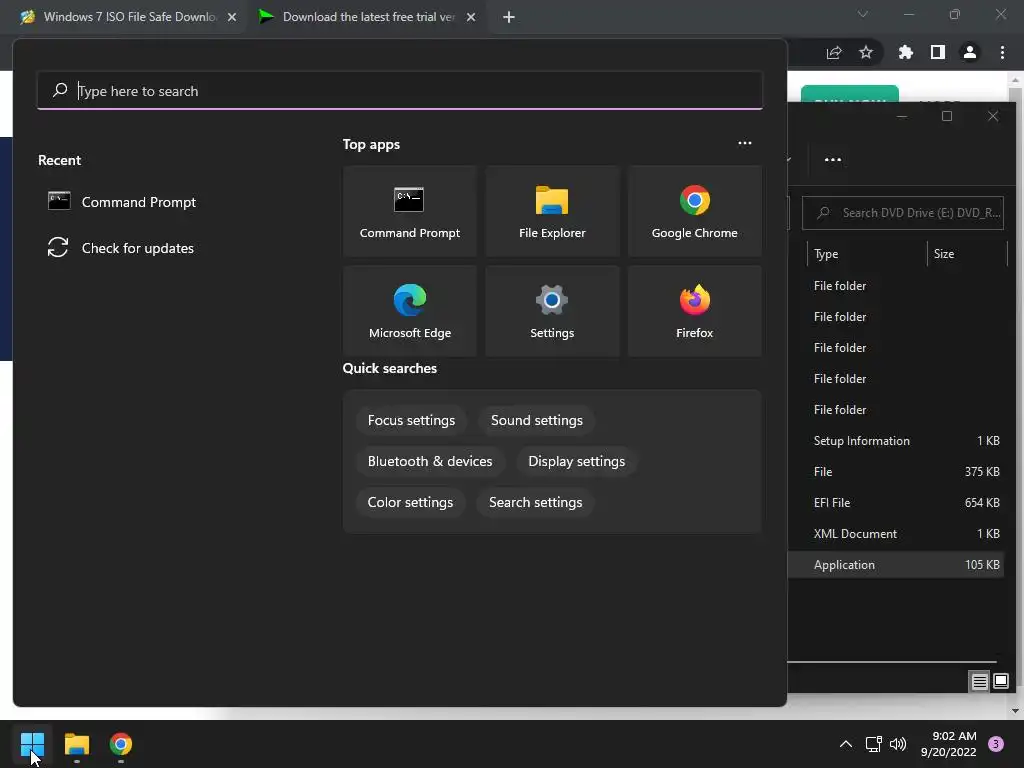
Task: Launch Firefox from Top apps
Action: point(694,311)
